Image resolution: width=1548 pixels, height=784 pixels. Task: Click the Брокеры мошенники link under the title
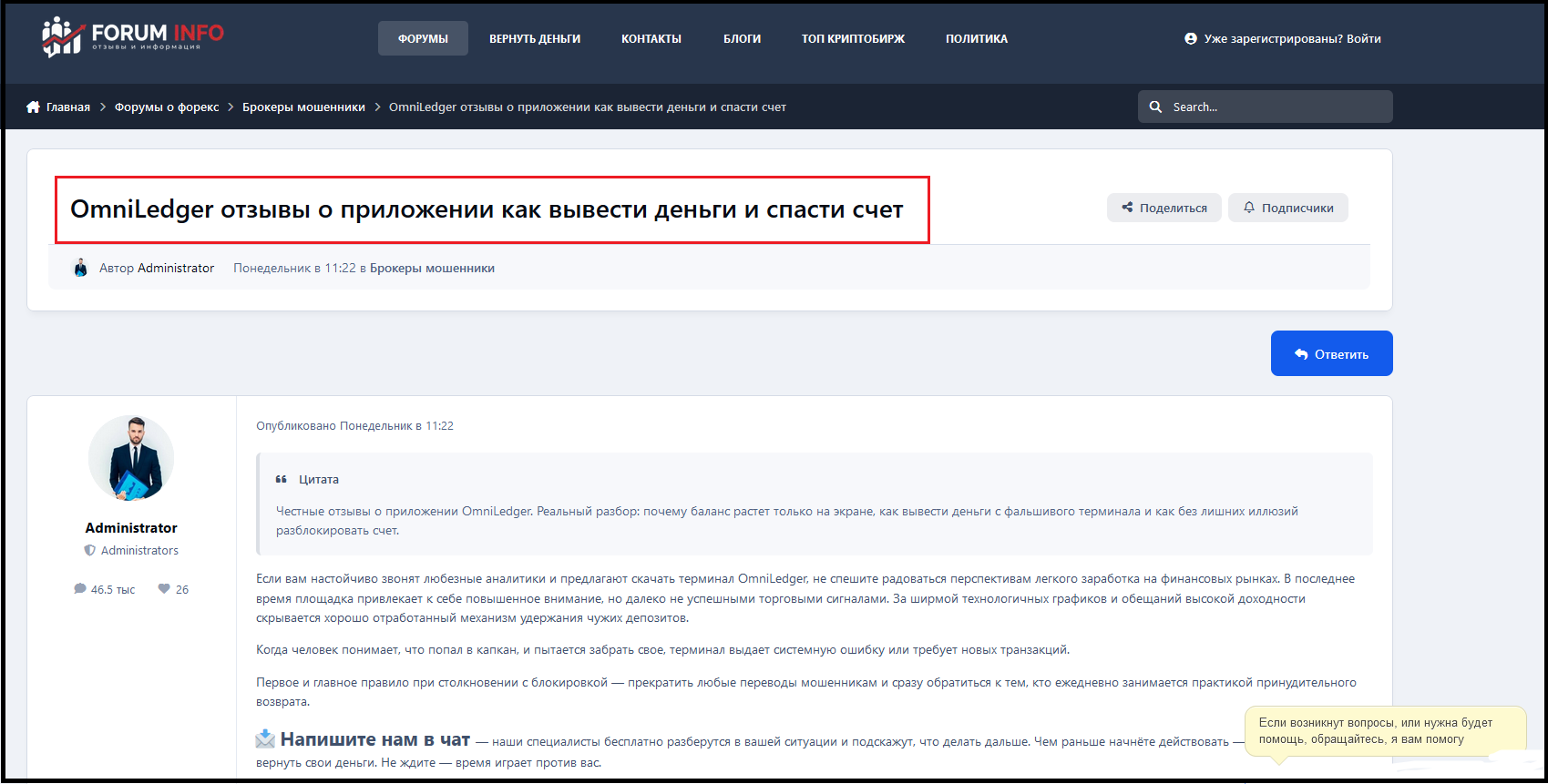click(x=432, y=268)
